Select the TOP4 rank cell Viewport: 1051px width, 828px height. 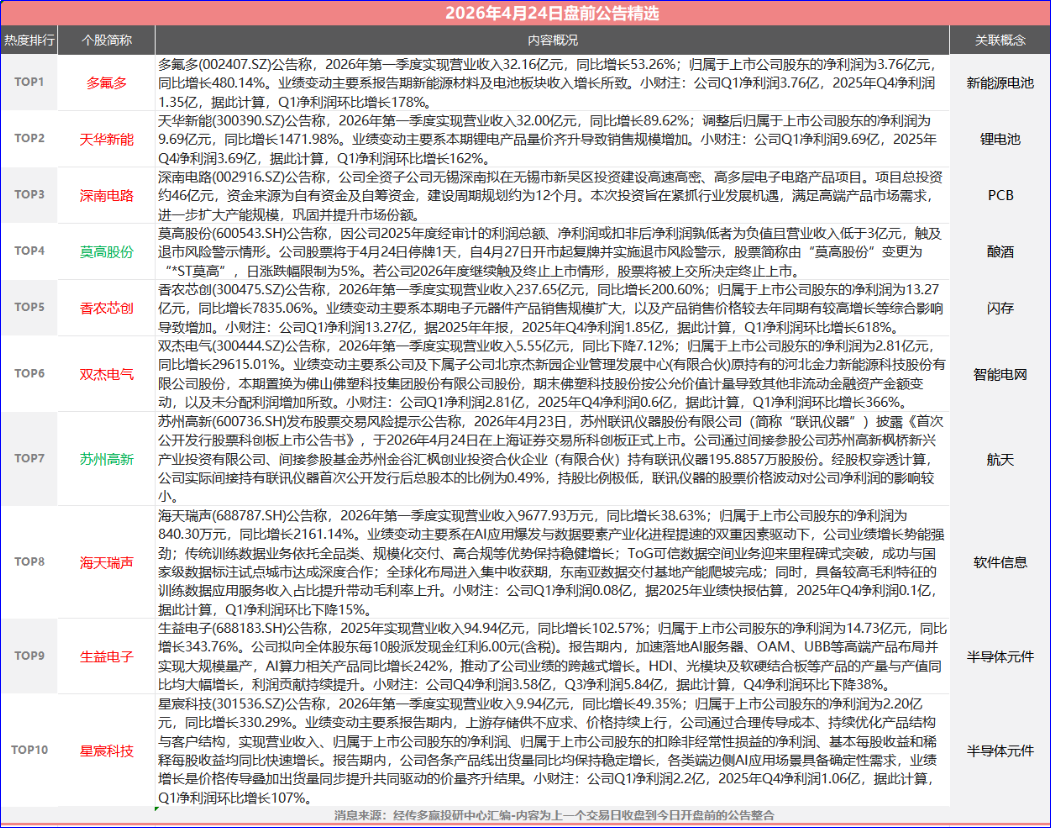click(29, 251)
